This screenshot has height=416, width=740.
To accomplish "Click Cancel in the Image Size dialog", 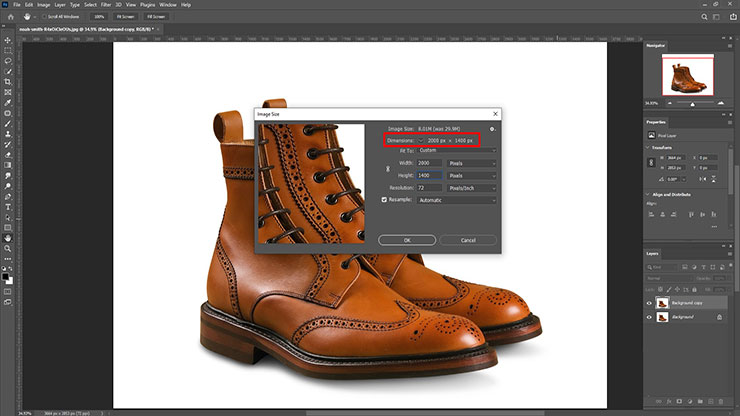I will (466, 240).
